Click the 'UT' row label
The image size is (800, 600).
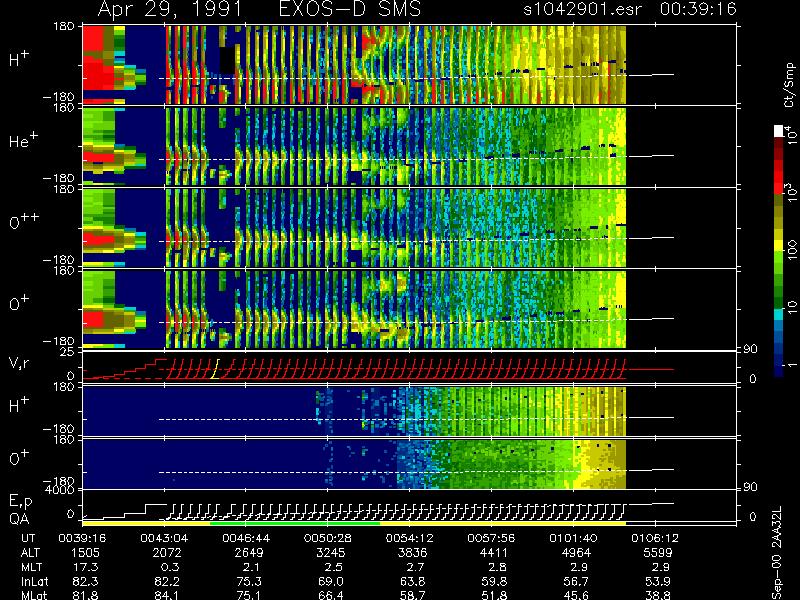[x=29, y=538]
